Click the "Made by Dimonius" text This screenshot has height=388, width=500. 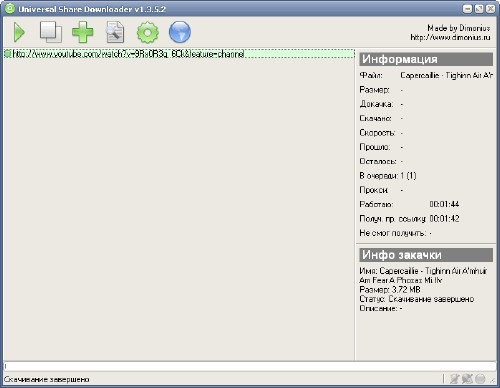[x=459, y=28]
